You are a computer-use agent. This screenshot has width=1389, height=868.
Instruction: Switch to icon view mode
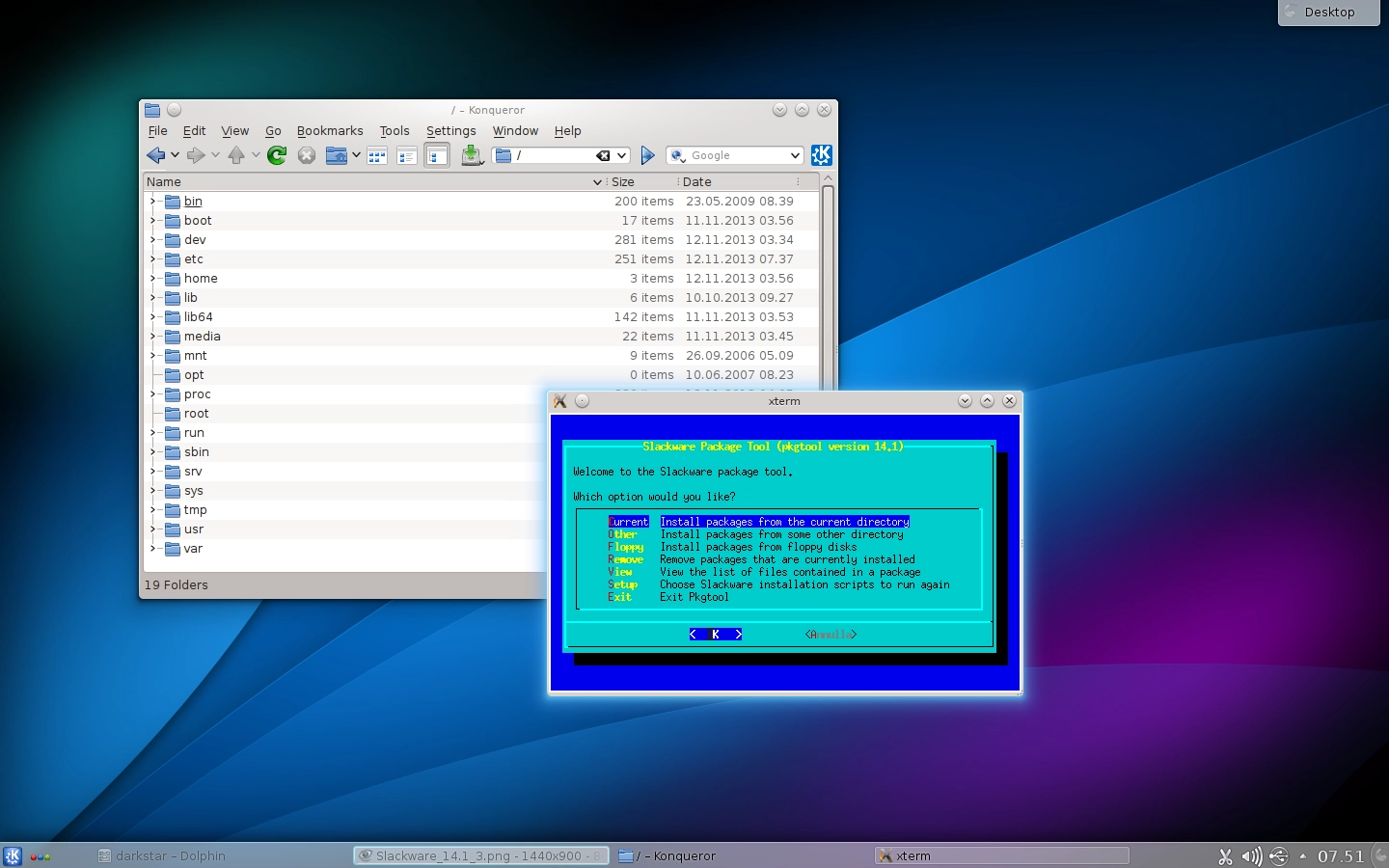(376, 154)
